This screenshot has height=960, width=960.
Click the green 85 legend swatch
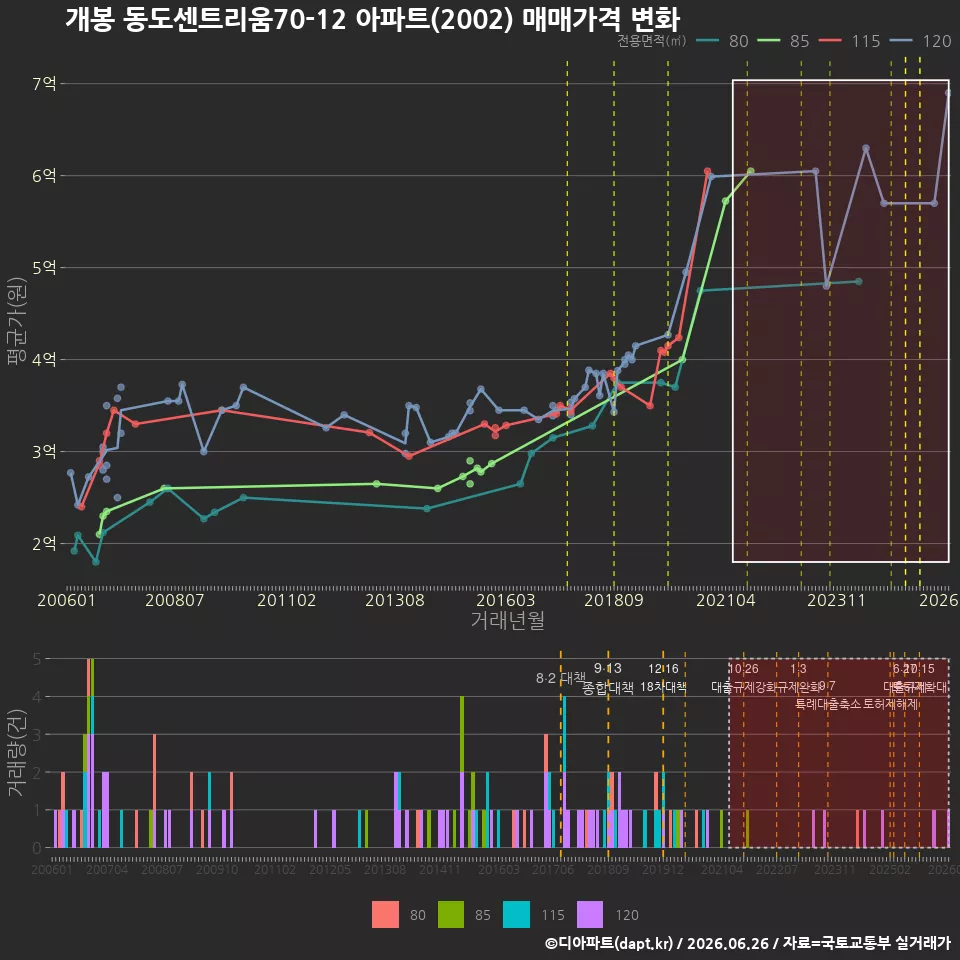451,915
